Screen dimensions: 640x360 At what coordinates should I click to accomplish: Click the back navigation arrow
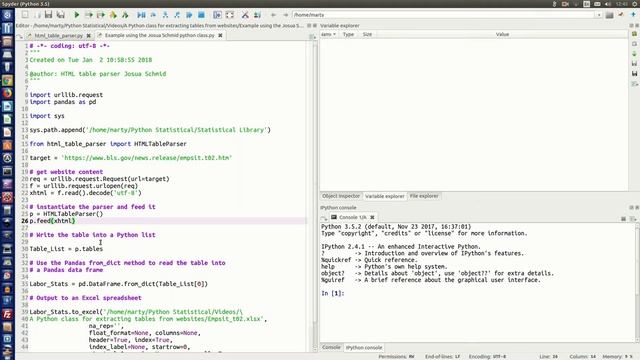point(273,15)
